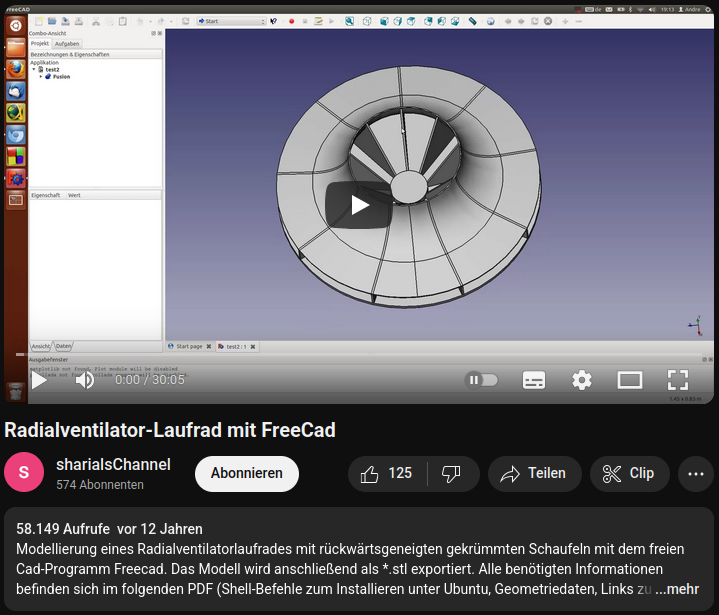Open video settings gear icon
This screenshot has height=615, width=719.
(x=582, y=380)
